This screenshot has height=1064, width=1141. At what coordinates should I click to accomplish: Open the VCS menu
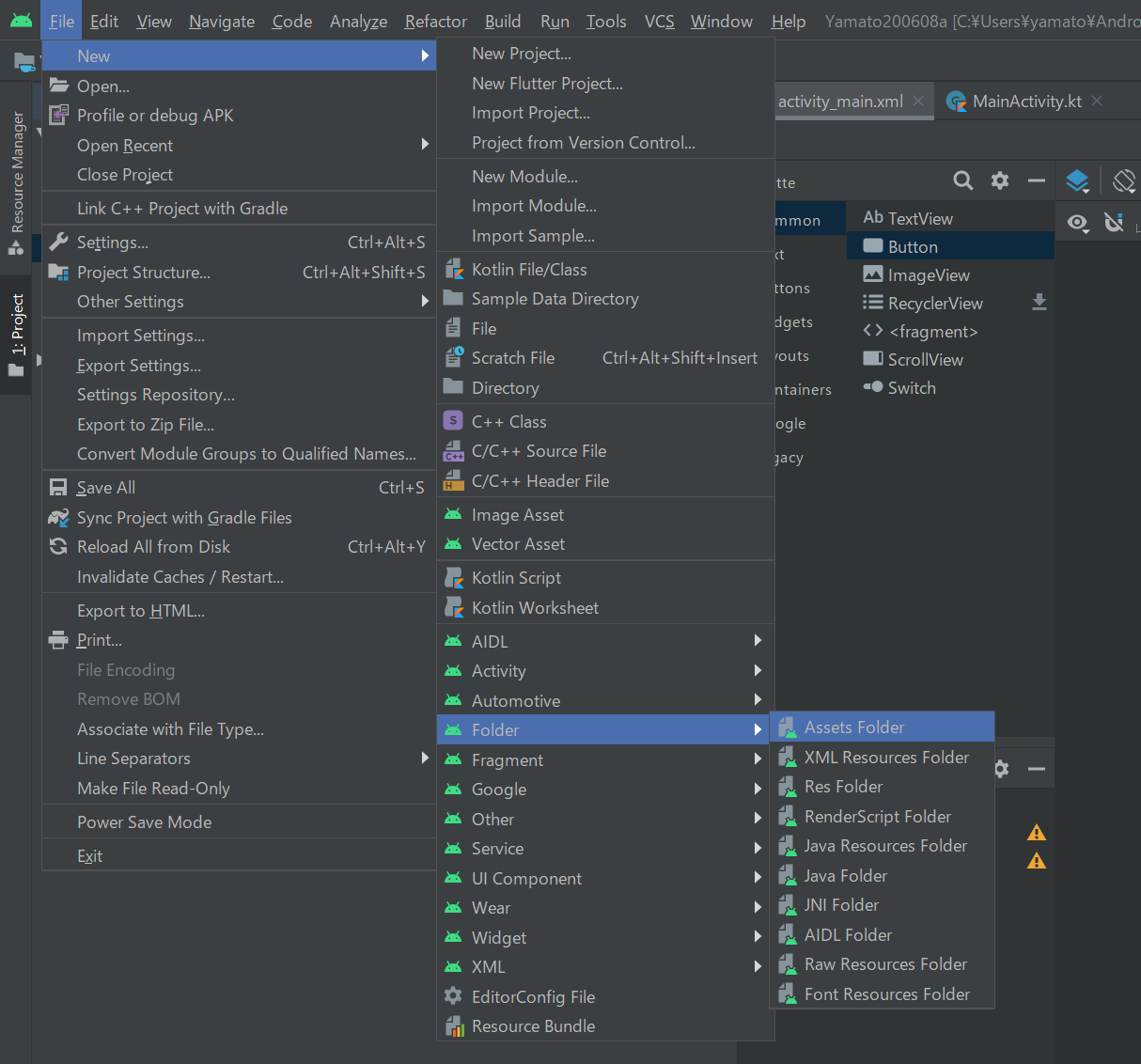tap(660, 22)
